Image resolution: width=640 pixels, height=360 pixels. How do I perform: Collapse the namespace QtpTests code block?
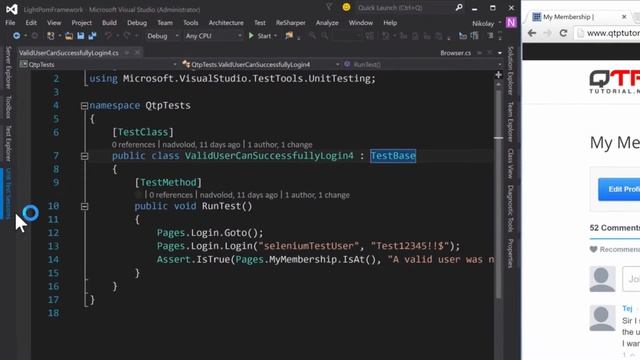click(x=84, y=106)
